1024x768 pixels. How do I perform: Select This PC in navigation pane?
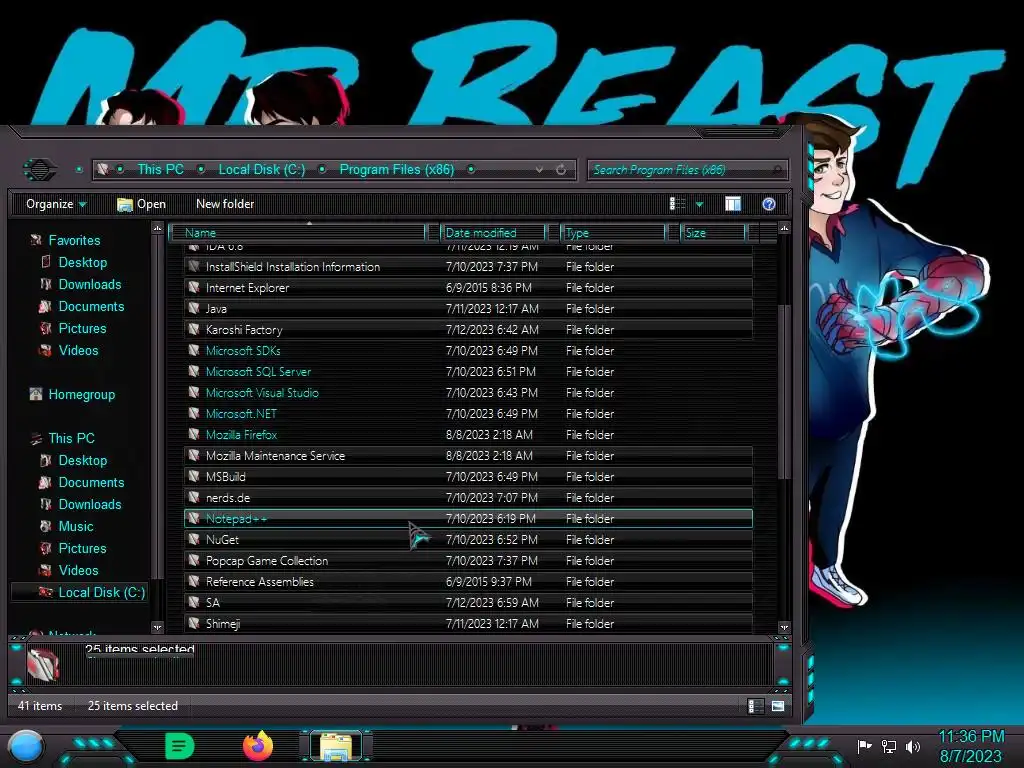[x=71, y=438]
